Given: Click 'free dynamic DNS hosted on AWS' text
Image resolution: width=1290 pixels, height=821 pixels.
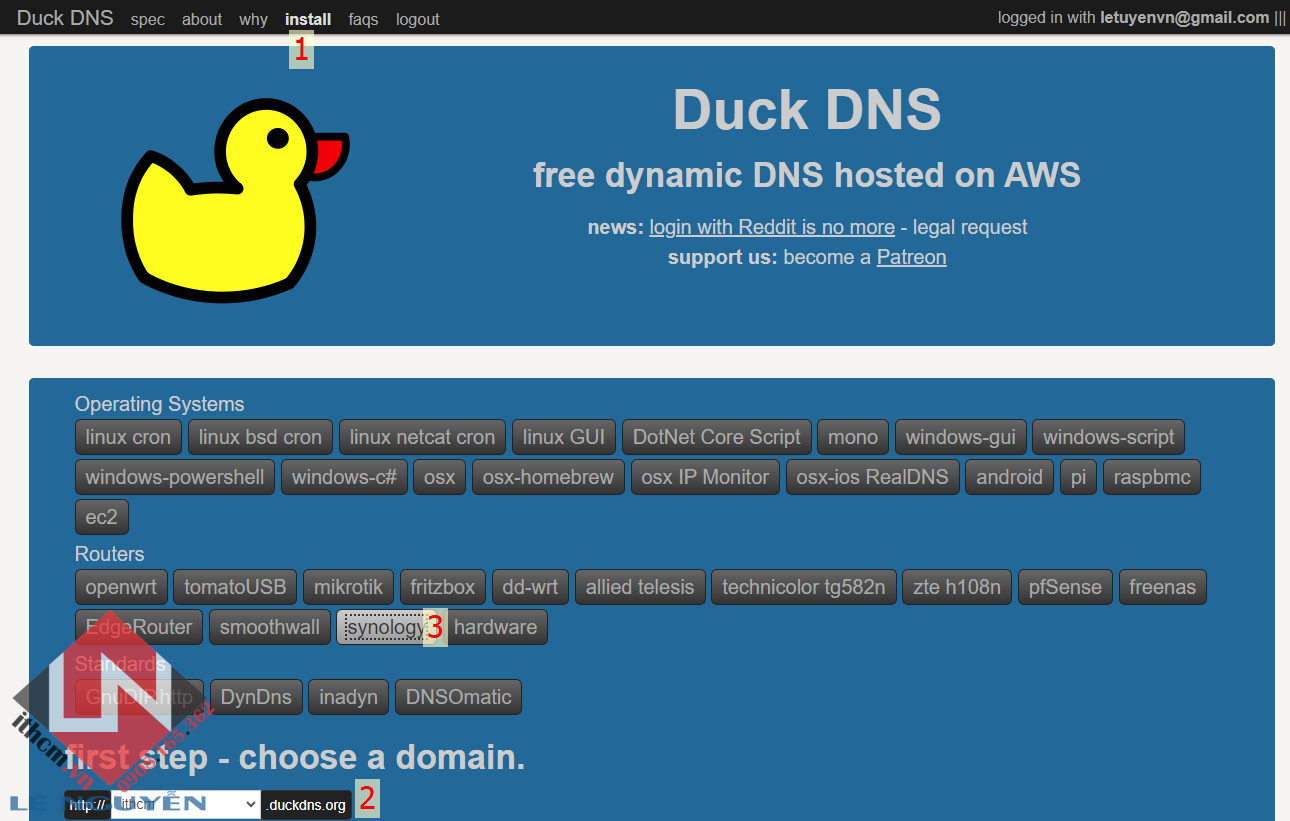Looking at the screenshot, I should click(x=807, y=175).
